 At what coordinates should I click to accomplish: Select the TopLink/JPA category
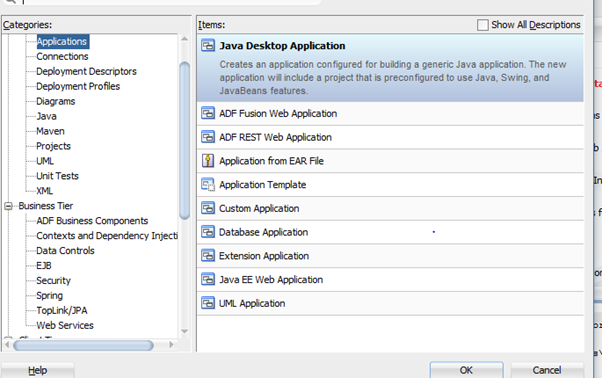(62, 310)
